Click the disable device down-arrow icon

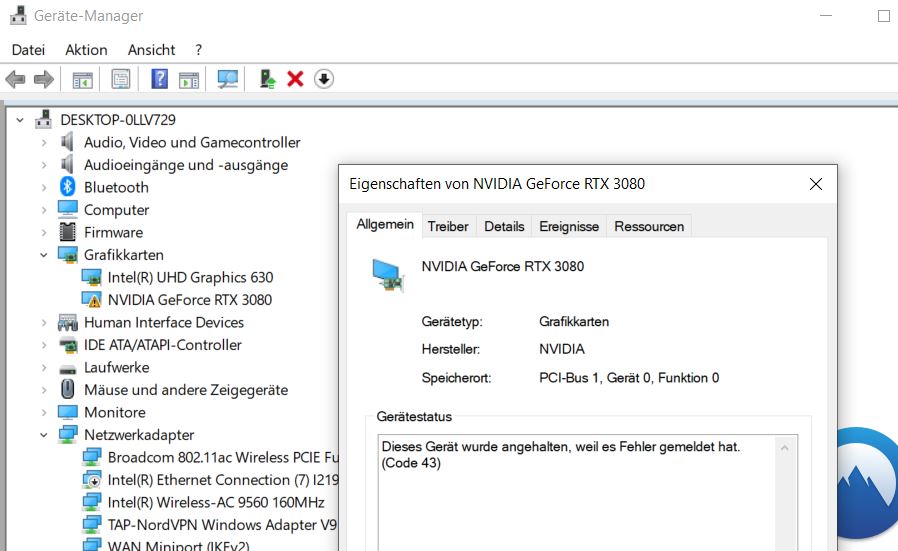(x=324, y=79)
